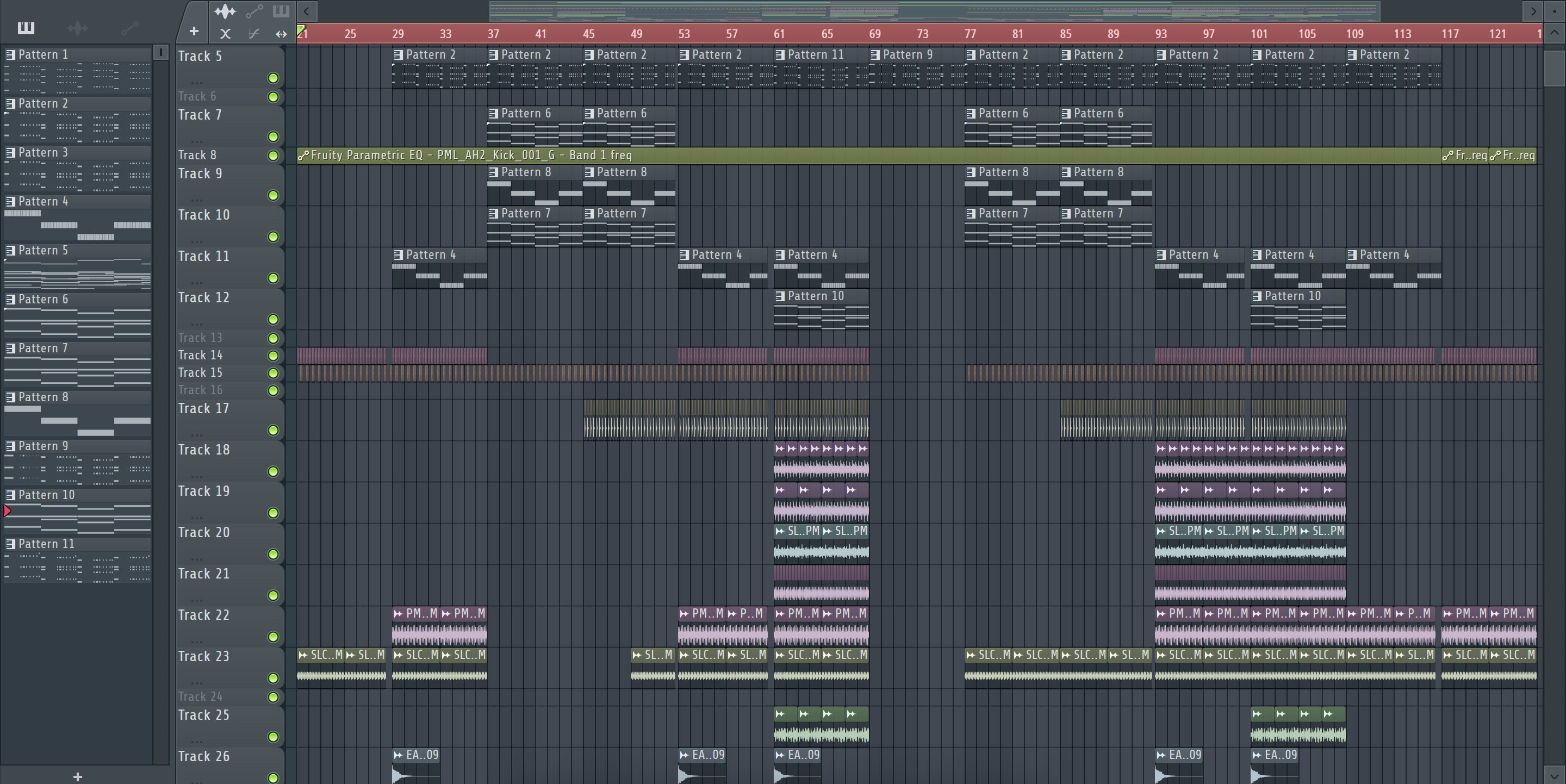Click the playhead marker at bar 21
The height and width of the screenshot is (784, 1566).
click(301, 30)
